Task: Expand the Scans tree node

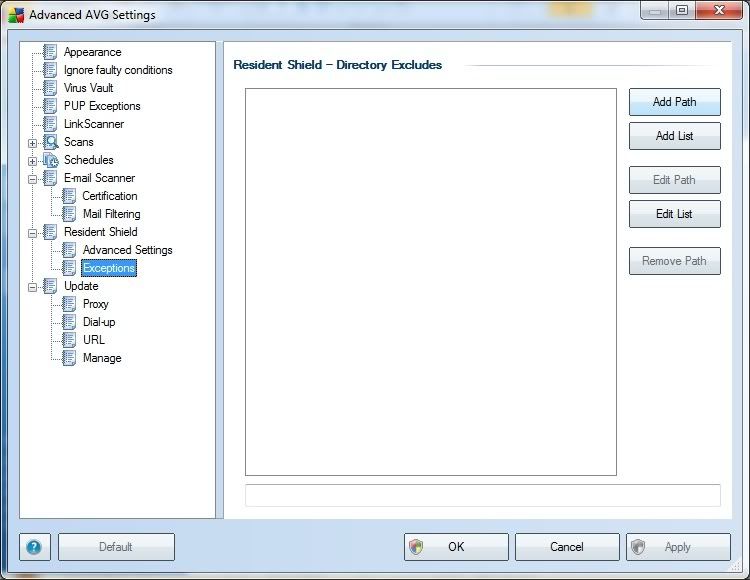Action: (x=32, y=143)
